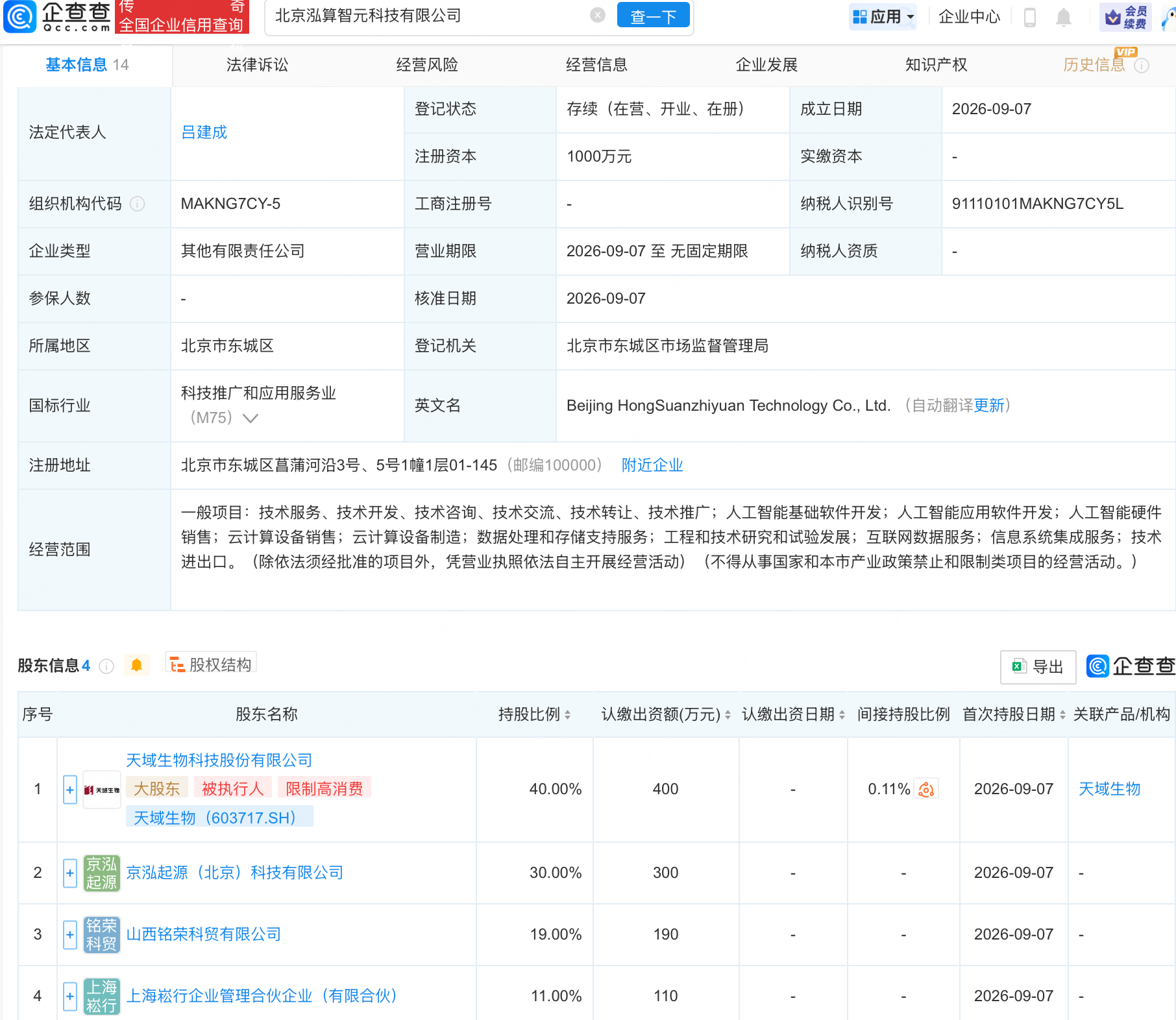The width and height of the screenshot is (1176, 1020).
Task: Switch to 法律诉讼 tab
Action: coord(257,65)
